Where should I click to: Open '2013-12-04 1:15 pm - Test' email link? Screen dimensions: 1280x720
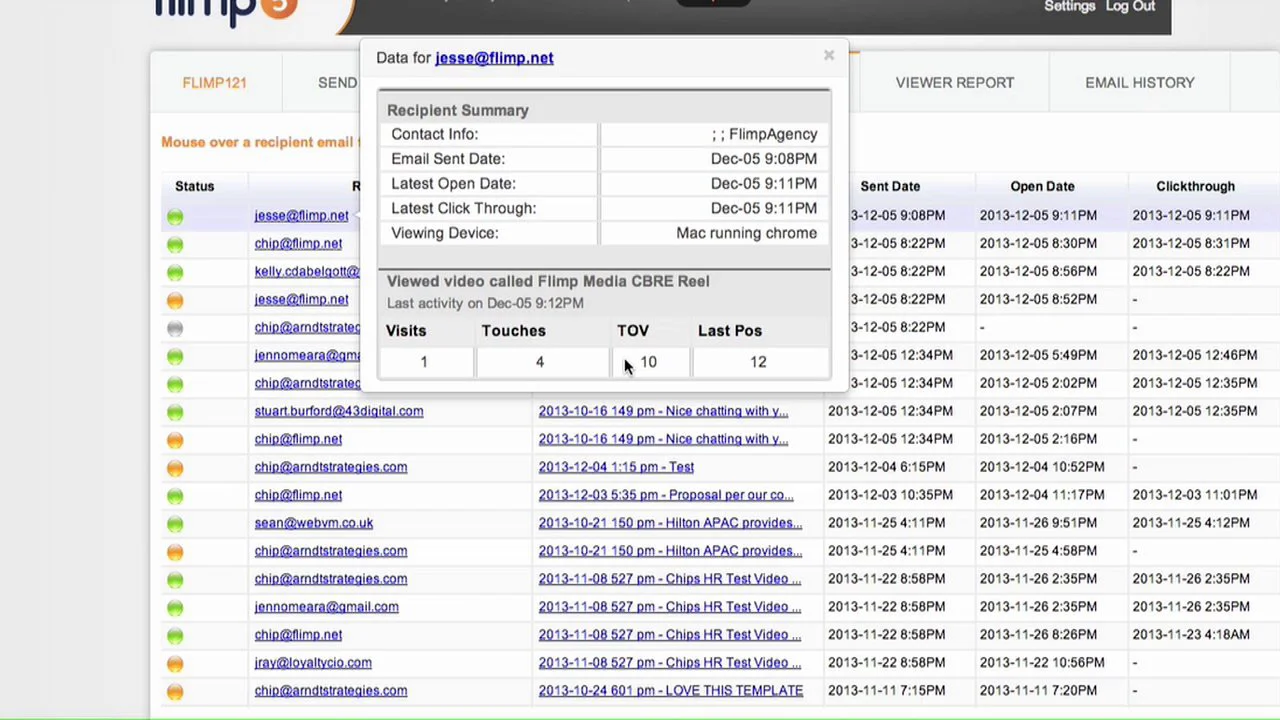tap(616, 467)
